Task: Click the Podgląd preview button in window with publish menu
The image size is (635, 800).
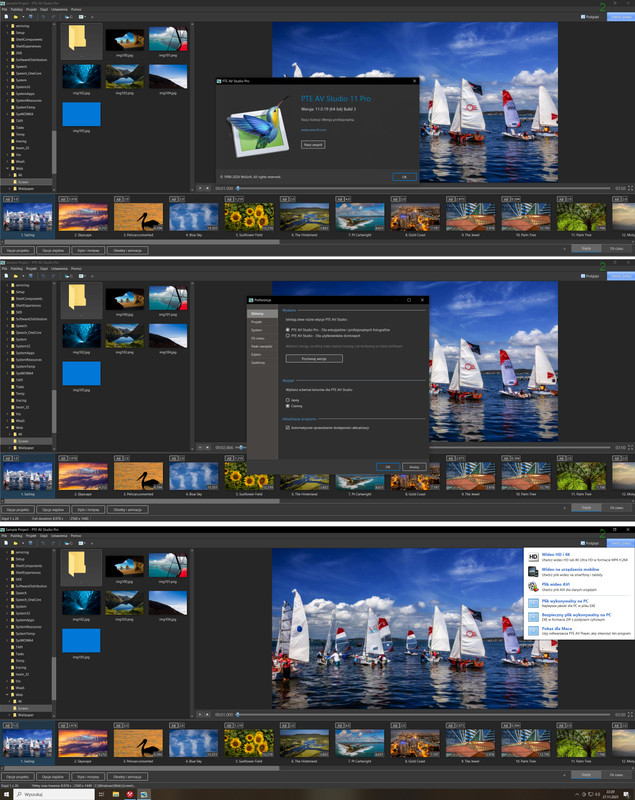Action: point(590,543)
